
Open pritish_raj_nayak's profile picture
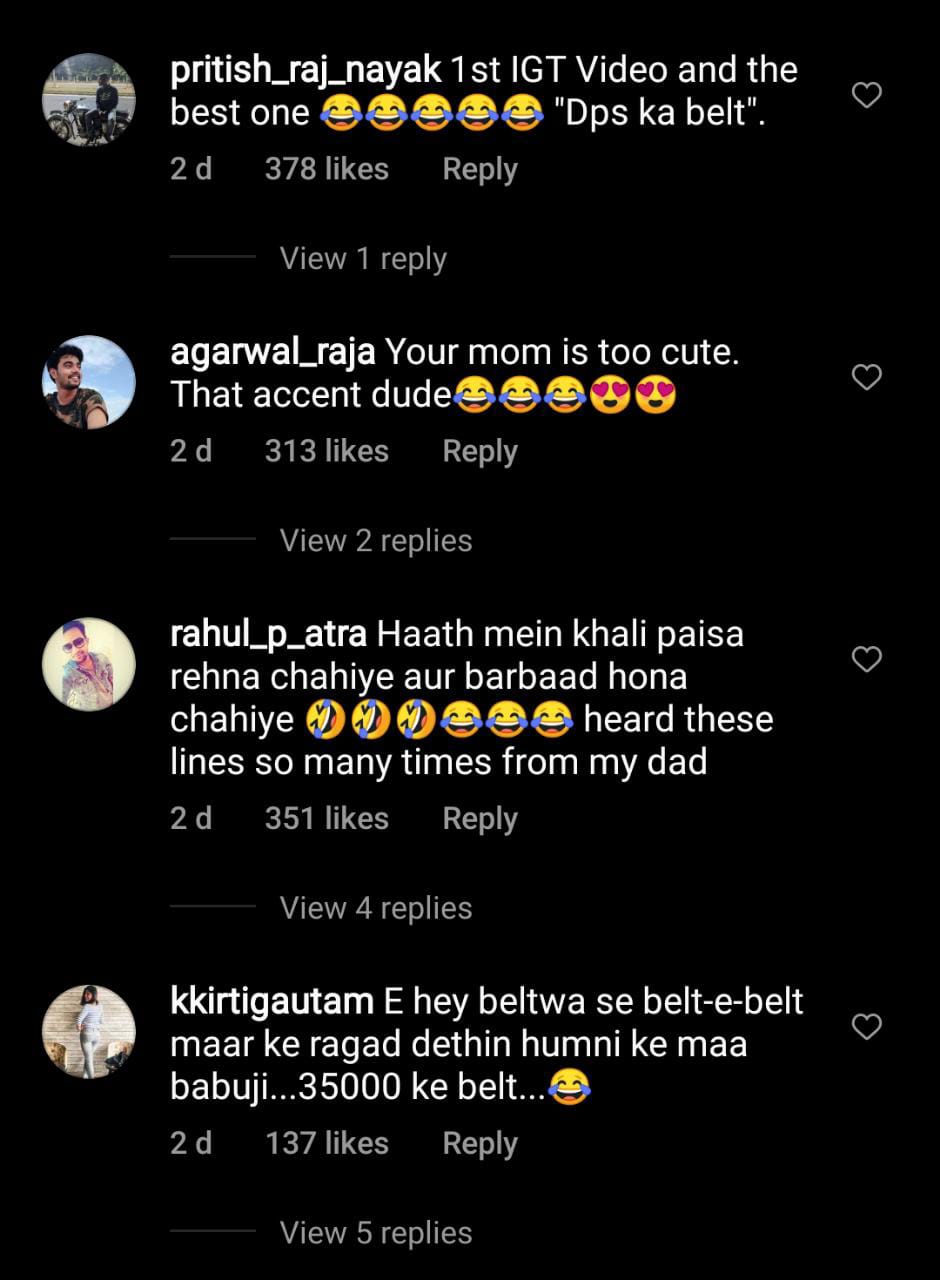89,100
